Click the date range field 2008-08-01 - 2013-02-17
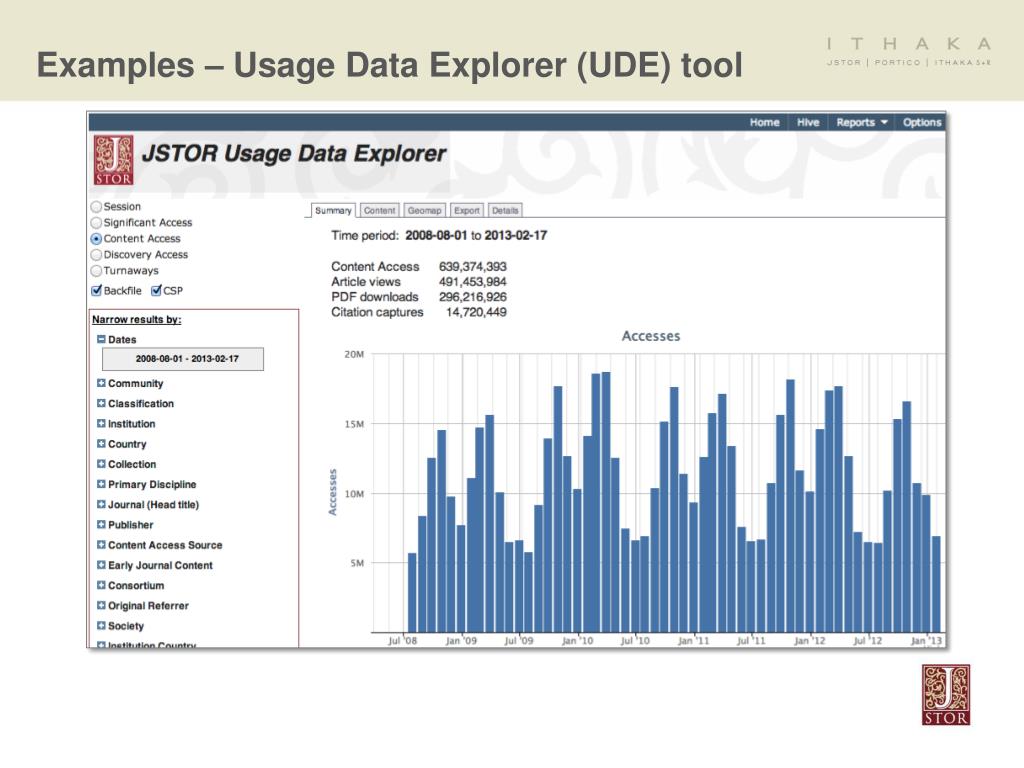This screenshot has width=1024, height=768. pos(183,359)
